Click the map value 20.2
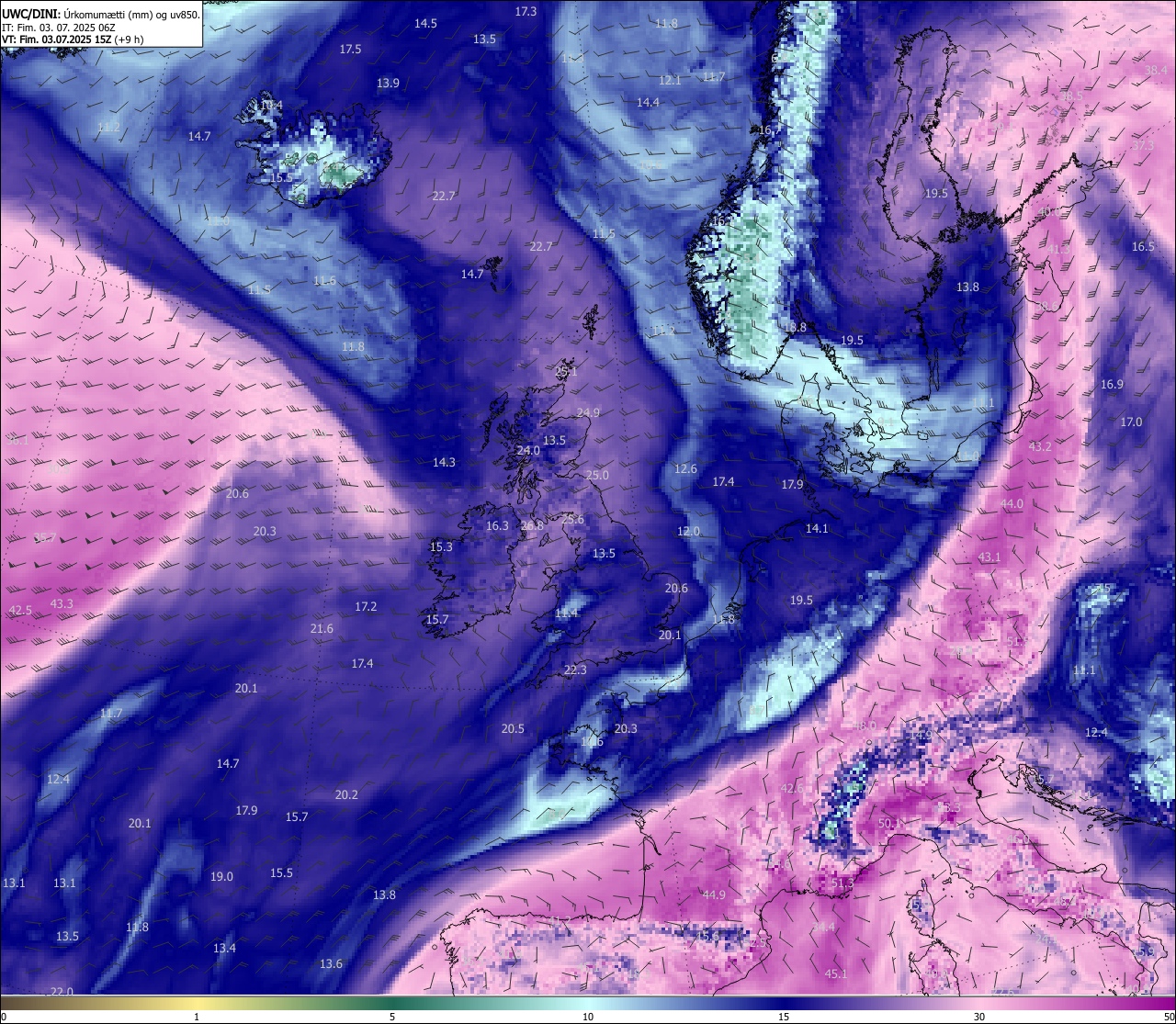Screen dimensions: 1176x1024 click(346, 794)
